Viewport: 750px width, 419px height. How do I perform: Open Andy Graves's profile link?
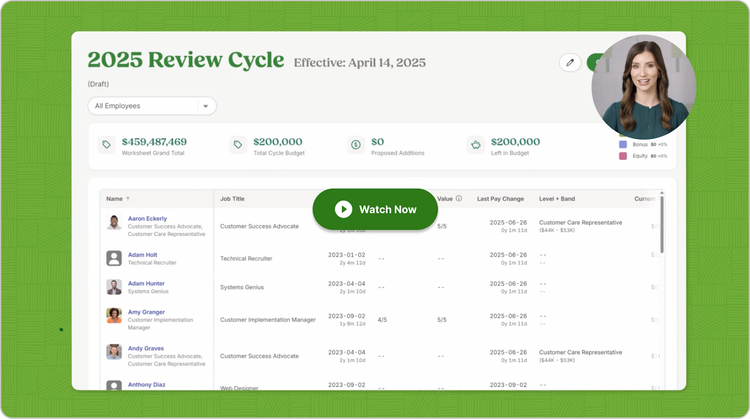point(145,348)
